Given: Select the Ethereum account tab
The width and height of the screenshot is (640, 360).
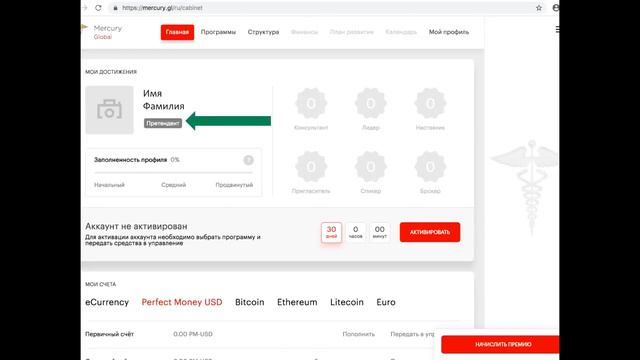Looking at the screenshot, I should (x=297, y=302).
